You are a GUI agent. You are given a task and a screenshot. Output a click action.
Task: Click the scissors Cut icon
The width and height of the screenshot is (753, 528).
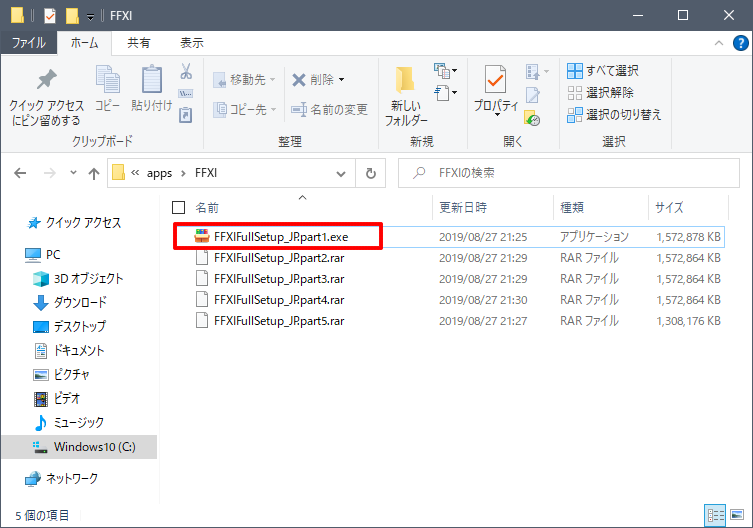[186, 71]
